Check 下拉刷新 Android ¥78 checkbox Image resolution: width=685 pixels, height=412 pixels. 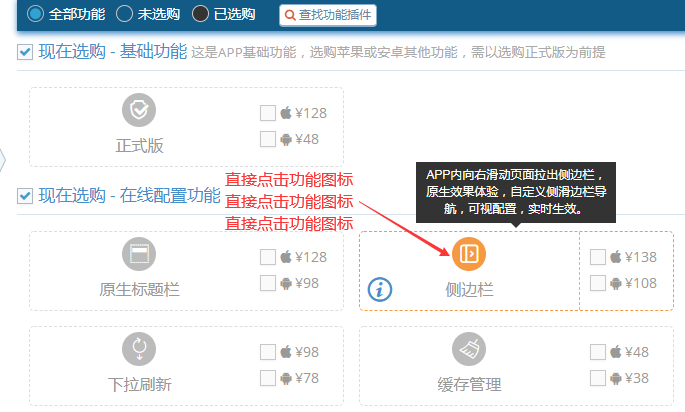pyautogui.click(x=268, y=378)
